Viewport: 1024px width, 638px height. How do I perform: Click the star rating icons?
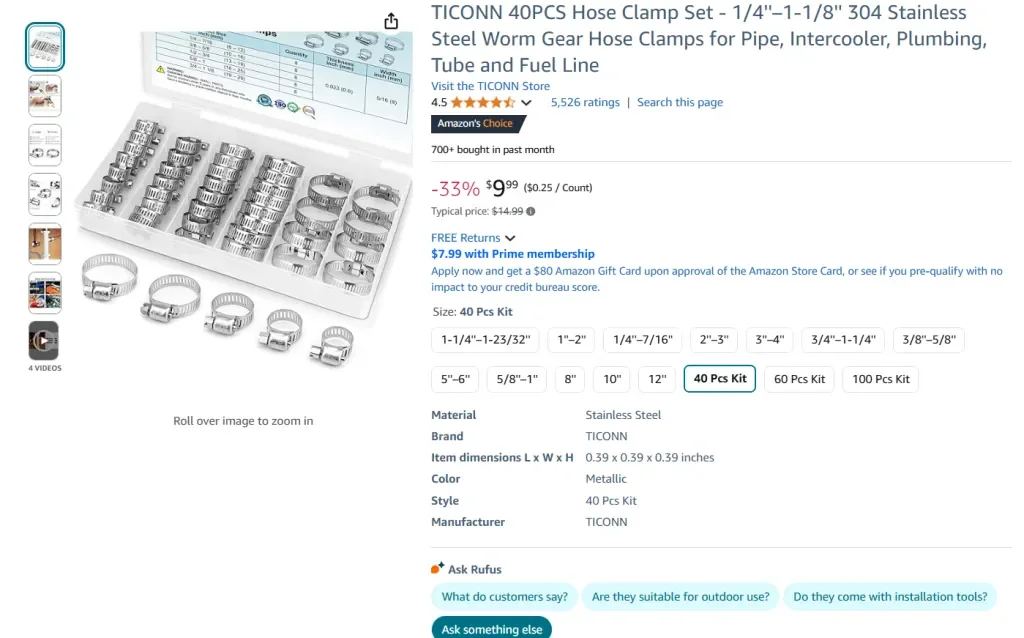pyautogui.click(x=483, y=102)
